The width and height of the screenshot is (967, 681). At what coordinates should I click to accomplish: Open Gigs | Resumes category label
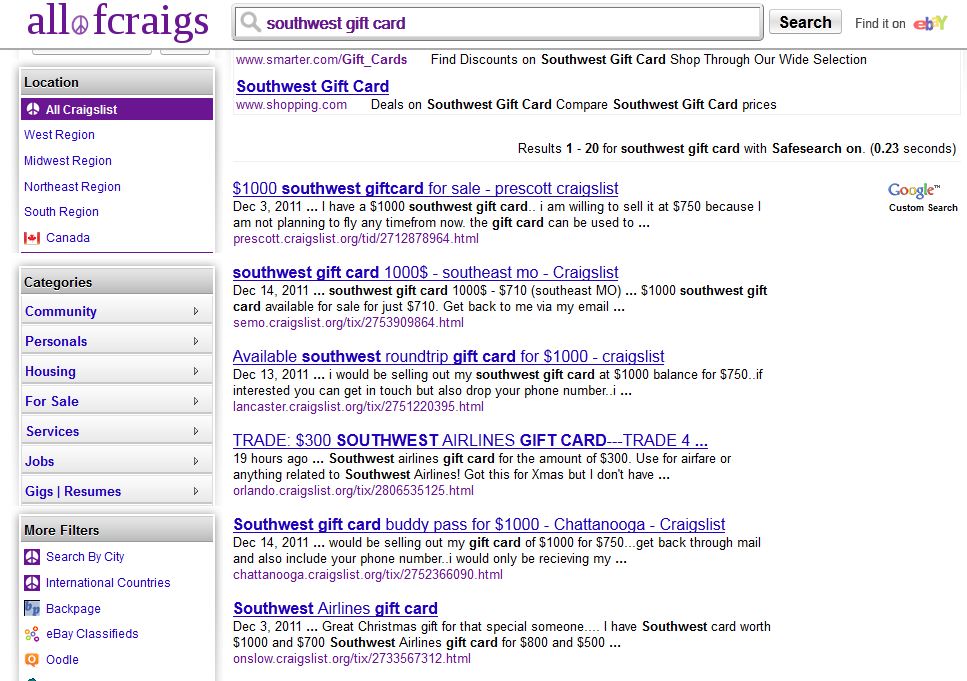click(73, 491)
